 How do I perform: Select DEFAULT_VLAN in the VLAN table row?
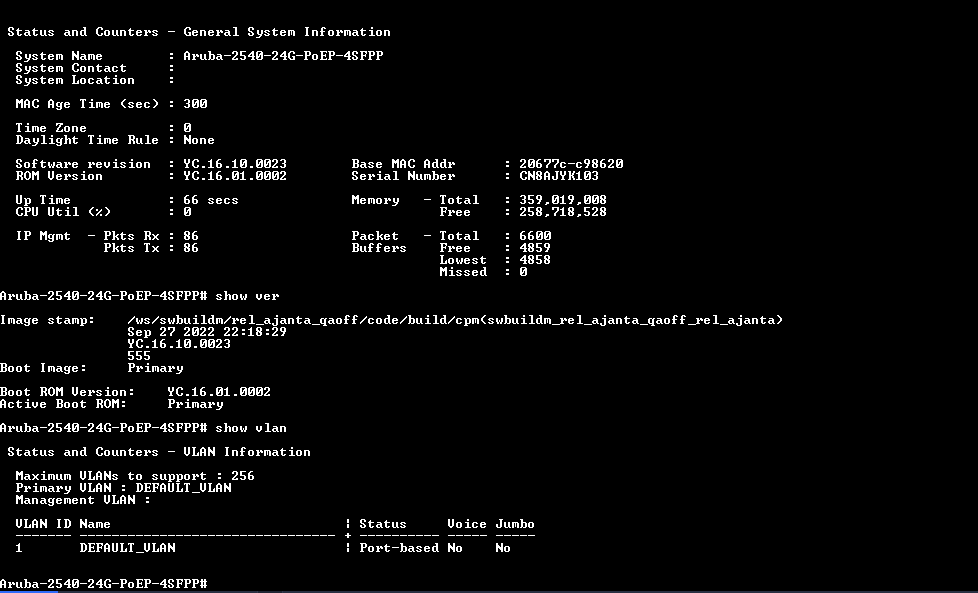tap(127, 548)
